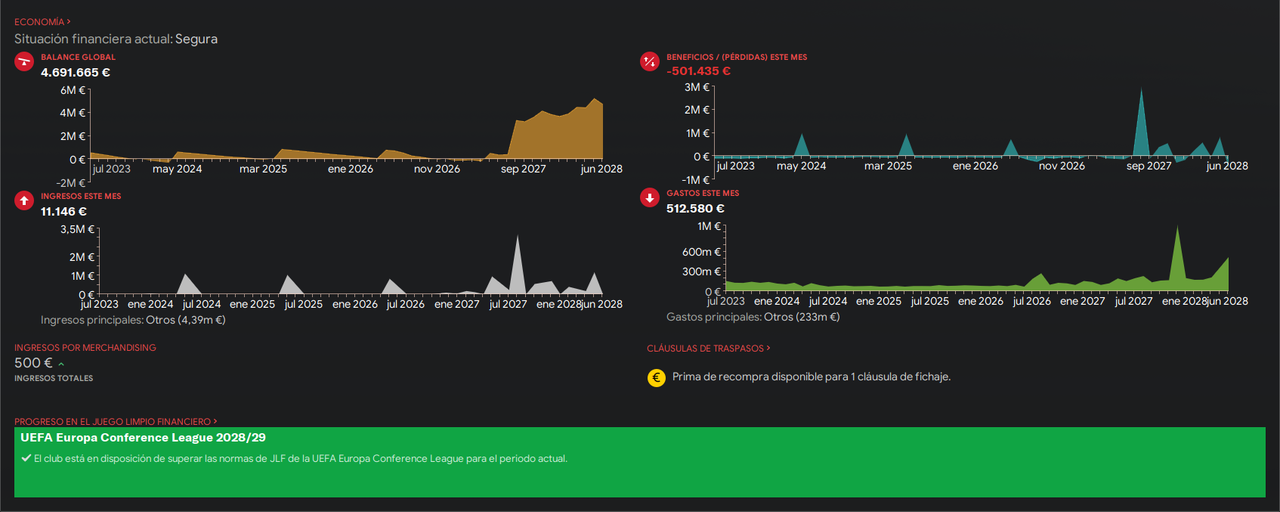Click the BENEFICIOS / (PÉRDIDAS) ESTE MES label
Image resolution: width=1280 pixels, height=512 pixels.
(737, 57)
